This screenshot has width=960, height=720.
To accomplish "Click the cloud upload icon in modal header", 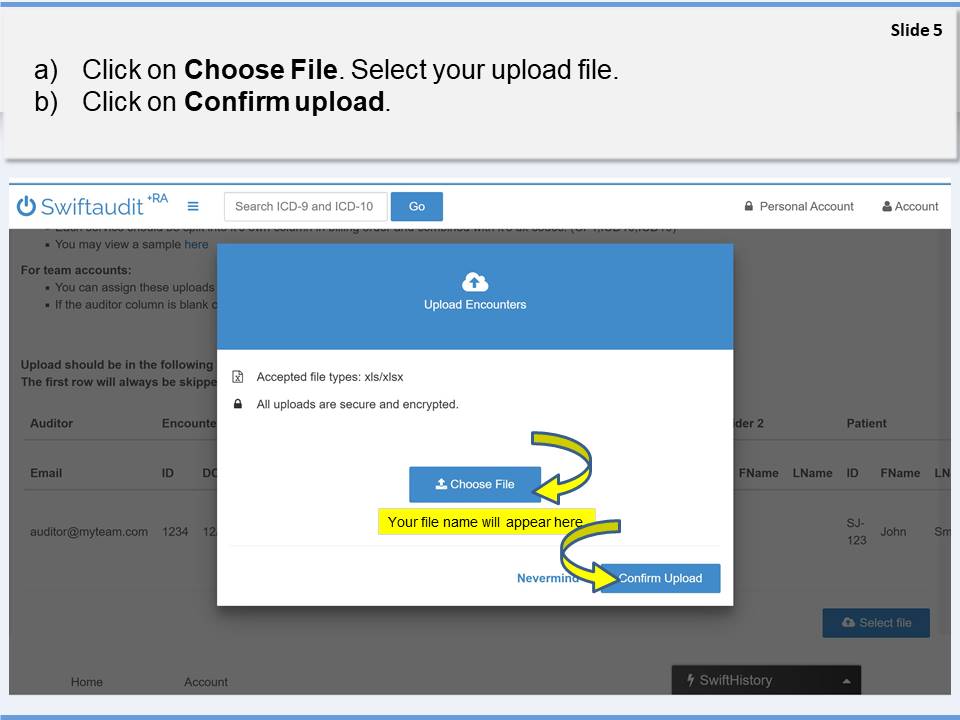I will pyautogui.click(x=475, y=283).
